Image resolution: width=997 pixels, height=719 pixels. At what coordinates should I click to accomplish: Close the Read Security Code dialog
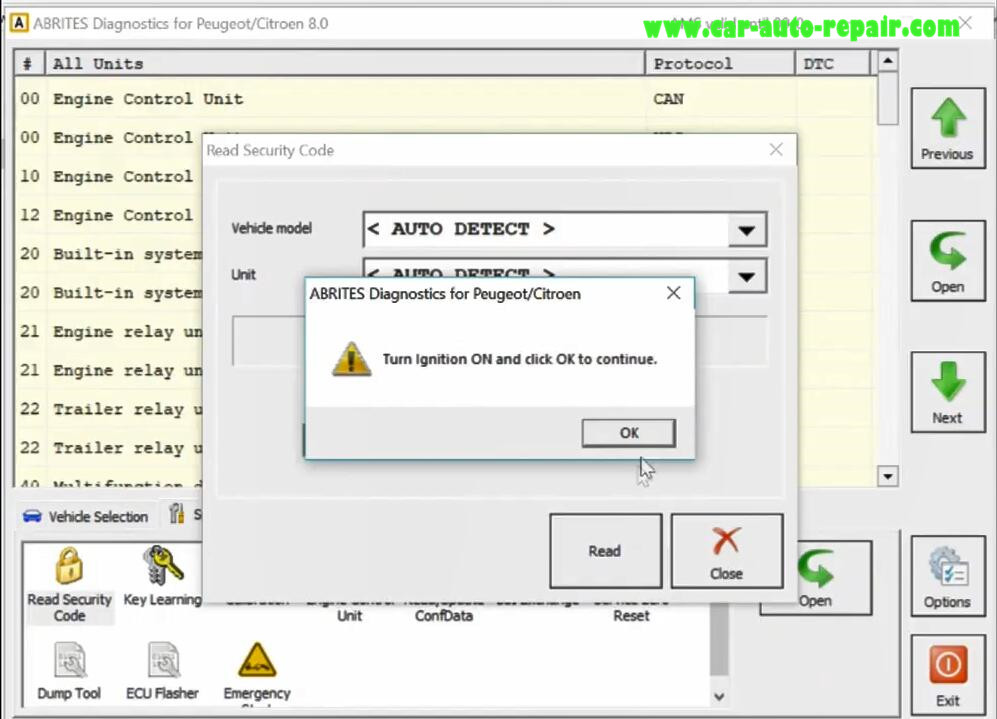pyautogui.click(x=776, y=150)
